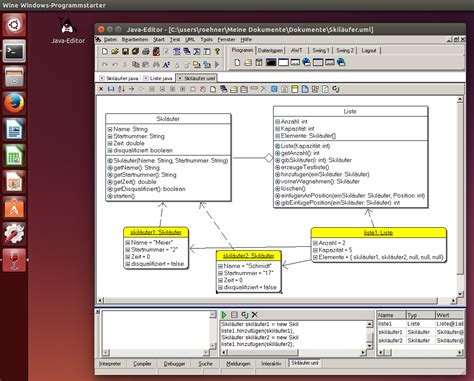Click the Save floppy-disk icon in main toolbar
The image size is (474, 381).
(x=125, y=51)
